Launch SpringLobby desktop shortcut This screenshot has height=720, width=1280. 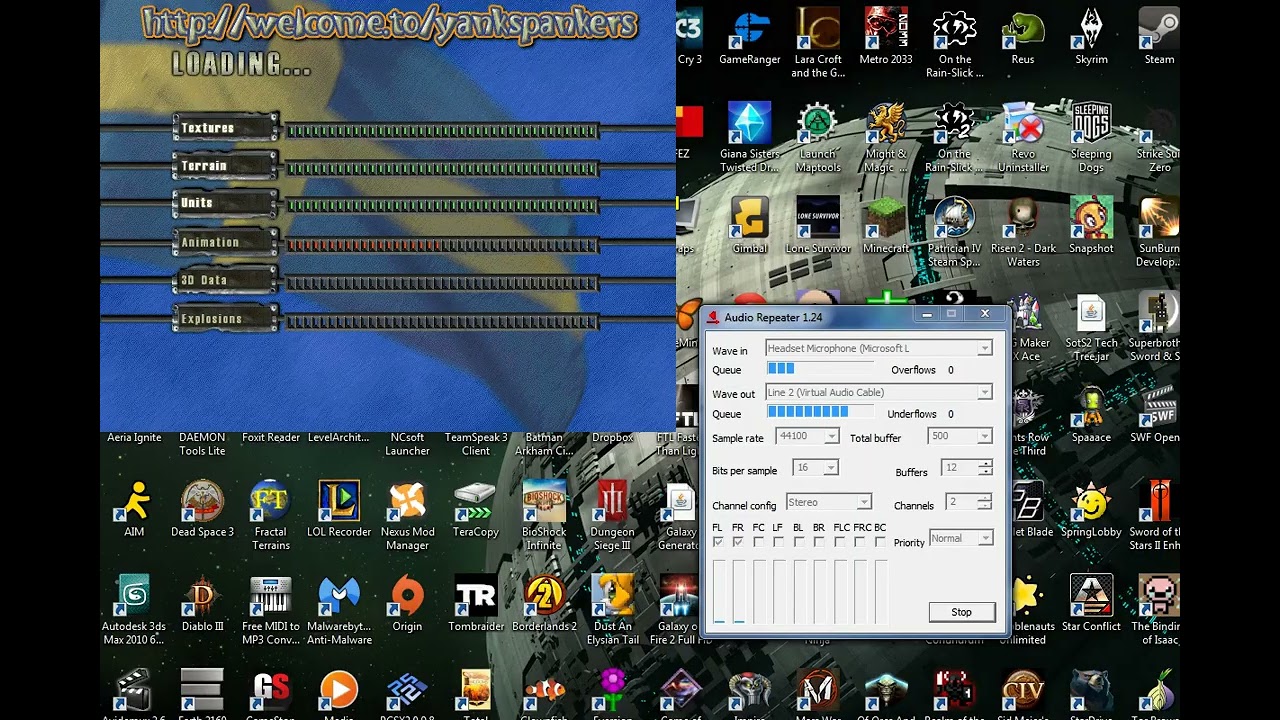tap(1091, 509)
